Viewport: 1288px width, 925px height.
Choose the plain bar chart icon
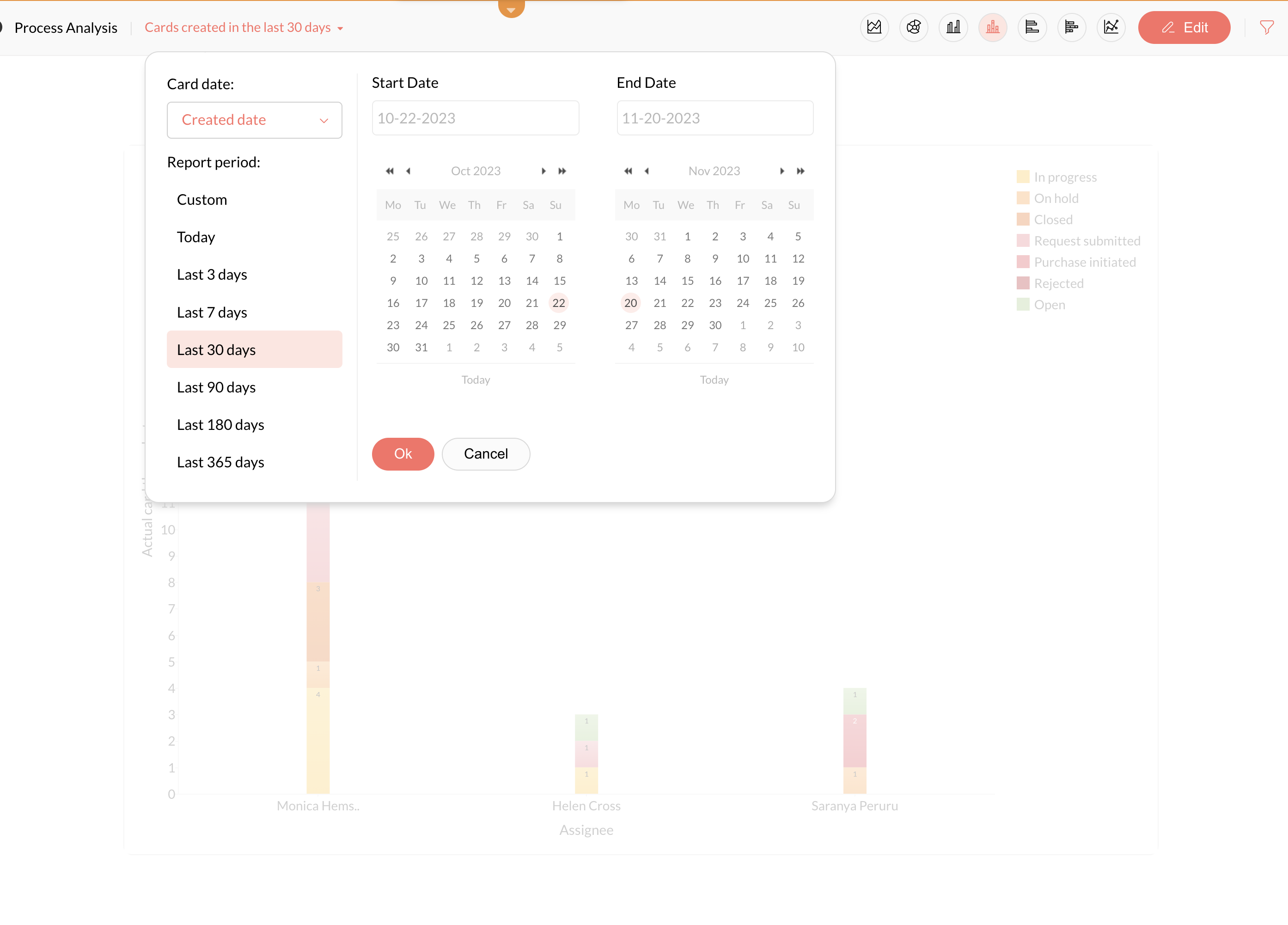tap(953, 27)
